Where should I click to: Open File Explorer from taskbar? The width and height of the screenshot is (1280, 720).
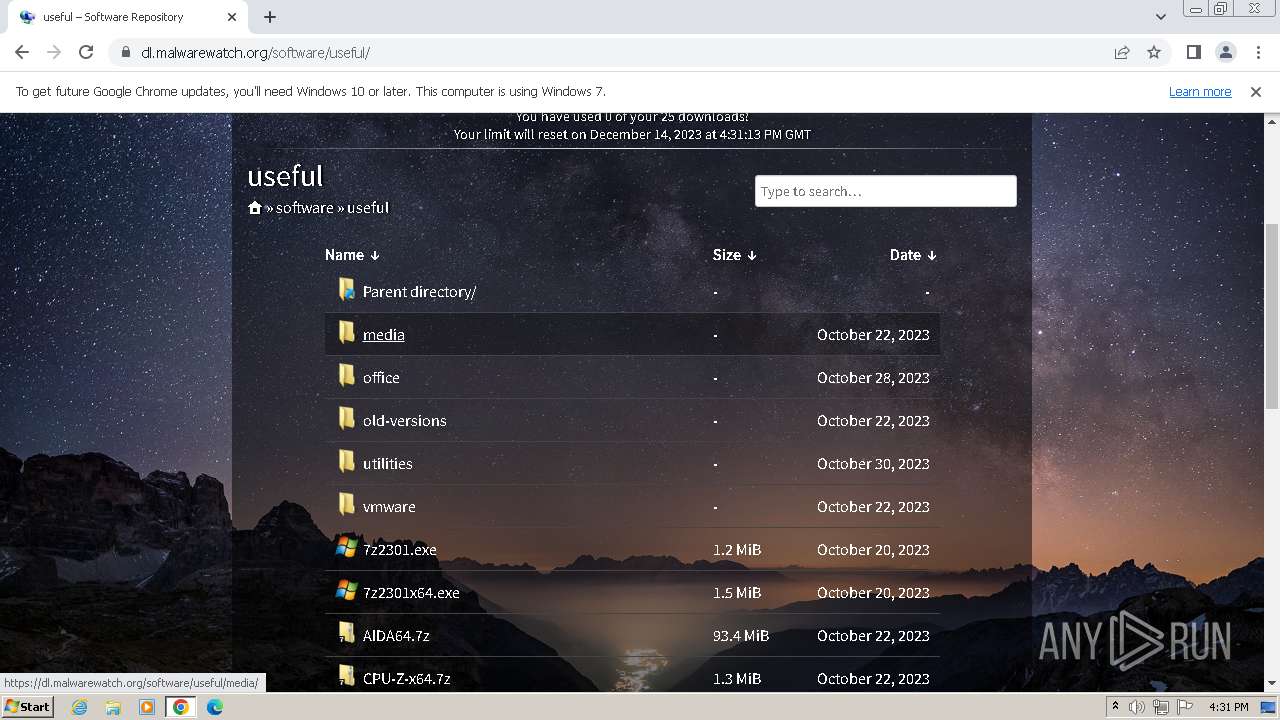(113, 707)
